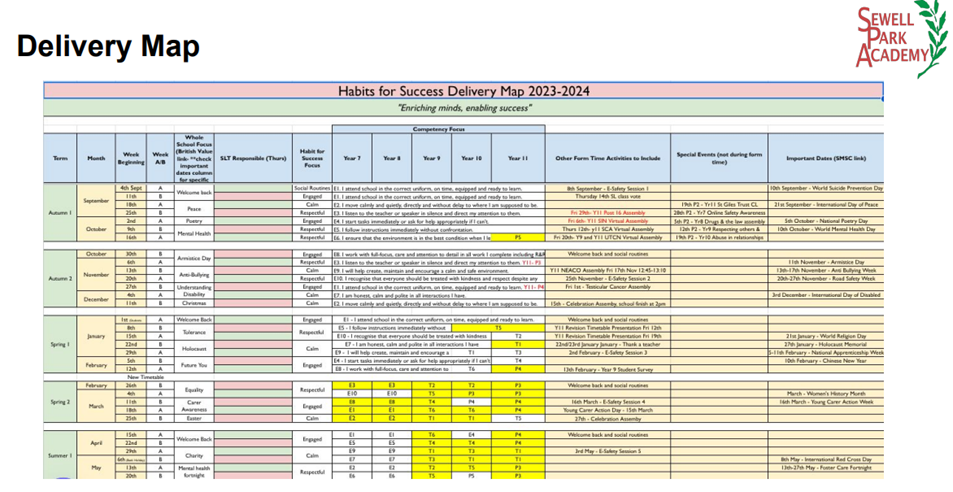Select the 'Social Routines' habit cell
Image resolution: width=953 pixels, height=492 pixels.
(312, 188)
